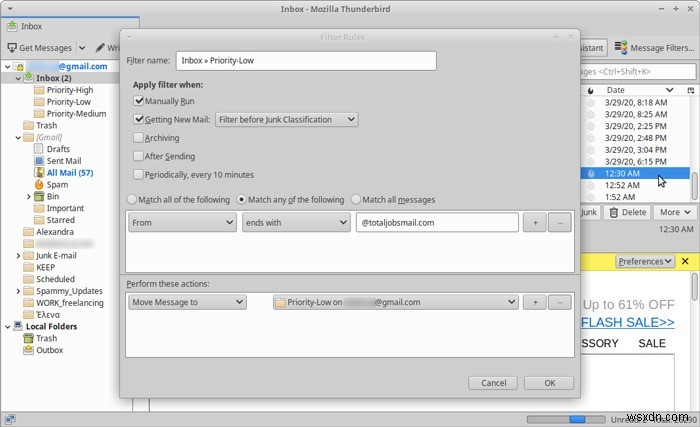Select Match all of the following
Image resolution: width=700 pixels, height=427 pixels.
tap(132, 200)
